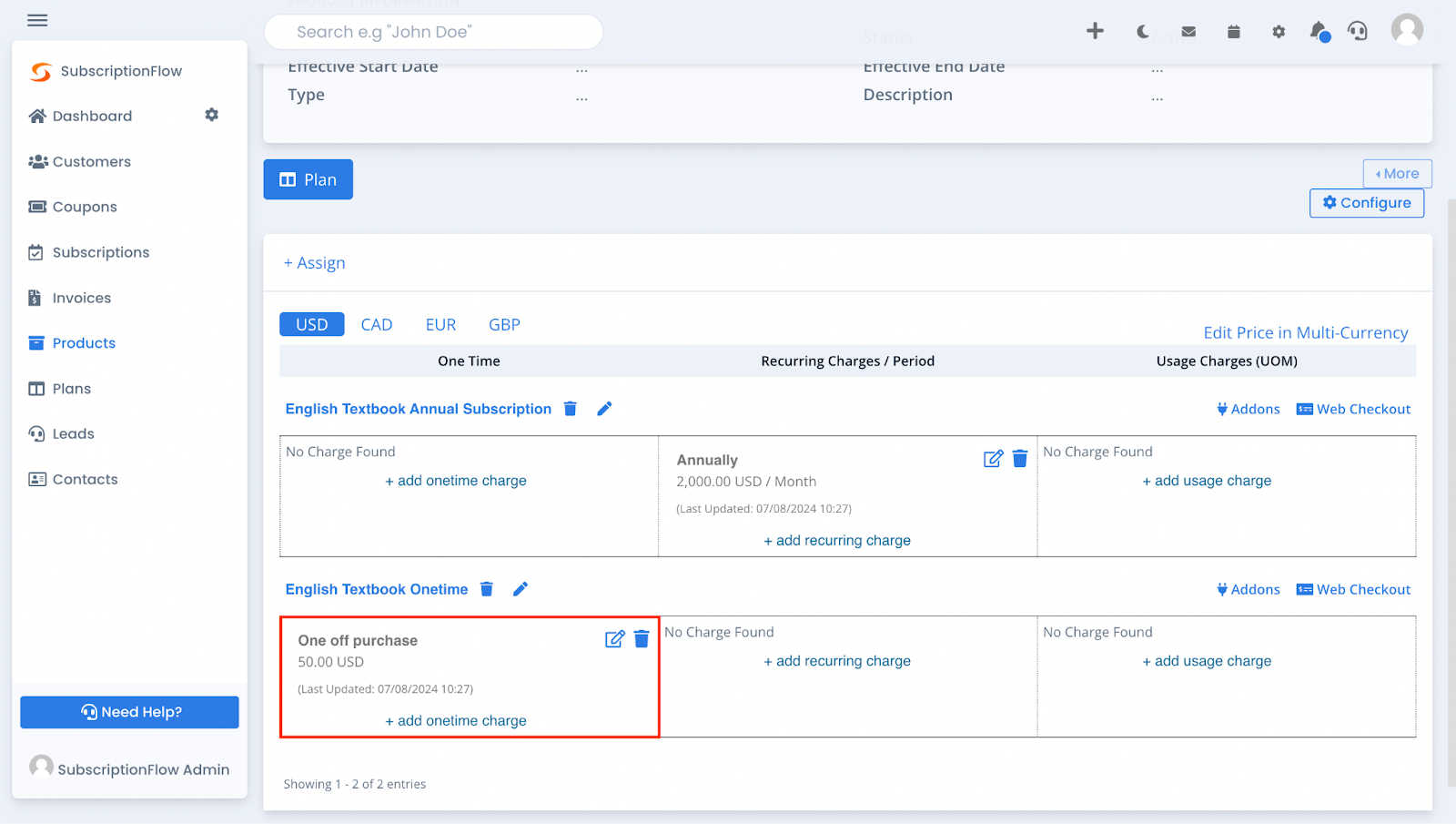Open the user profile avatar
The image size is (1456, 824).
coord(1407,30)
